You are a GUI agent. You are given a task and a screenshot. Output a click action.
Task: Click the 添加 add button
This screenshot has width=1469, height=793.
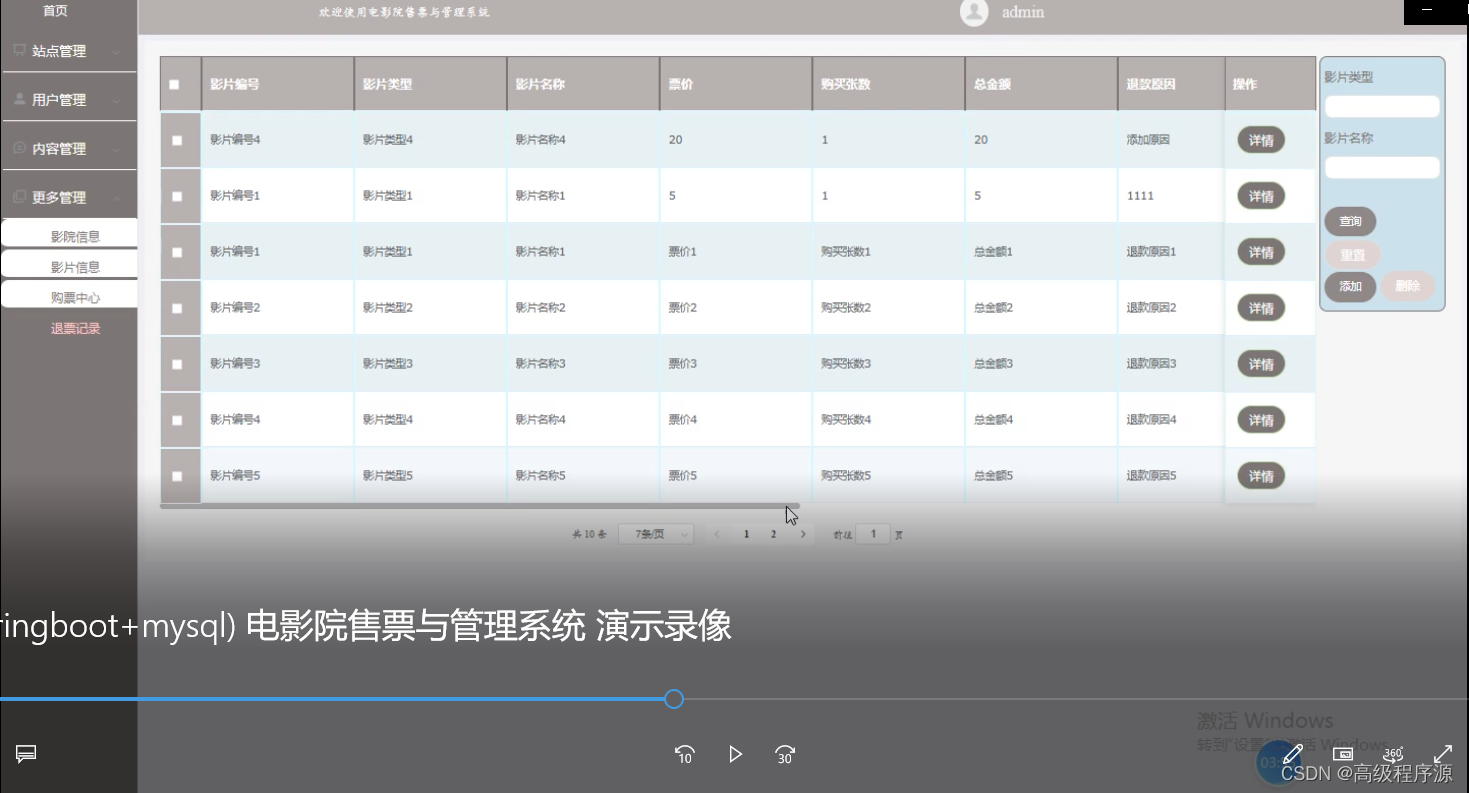pos(1350,286)
